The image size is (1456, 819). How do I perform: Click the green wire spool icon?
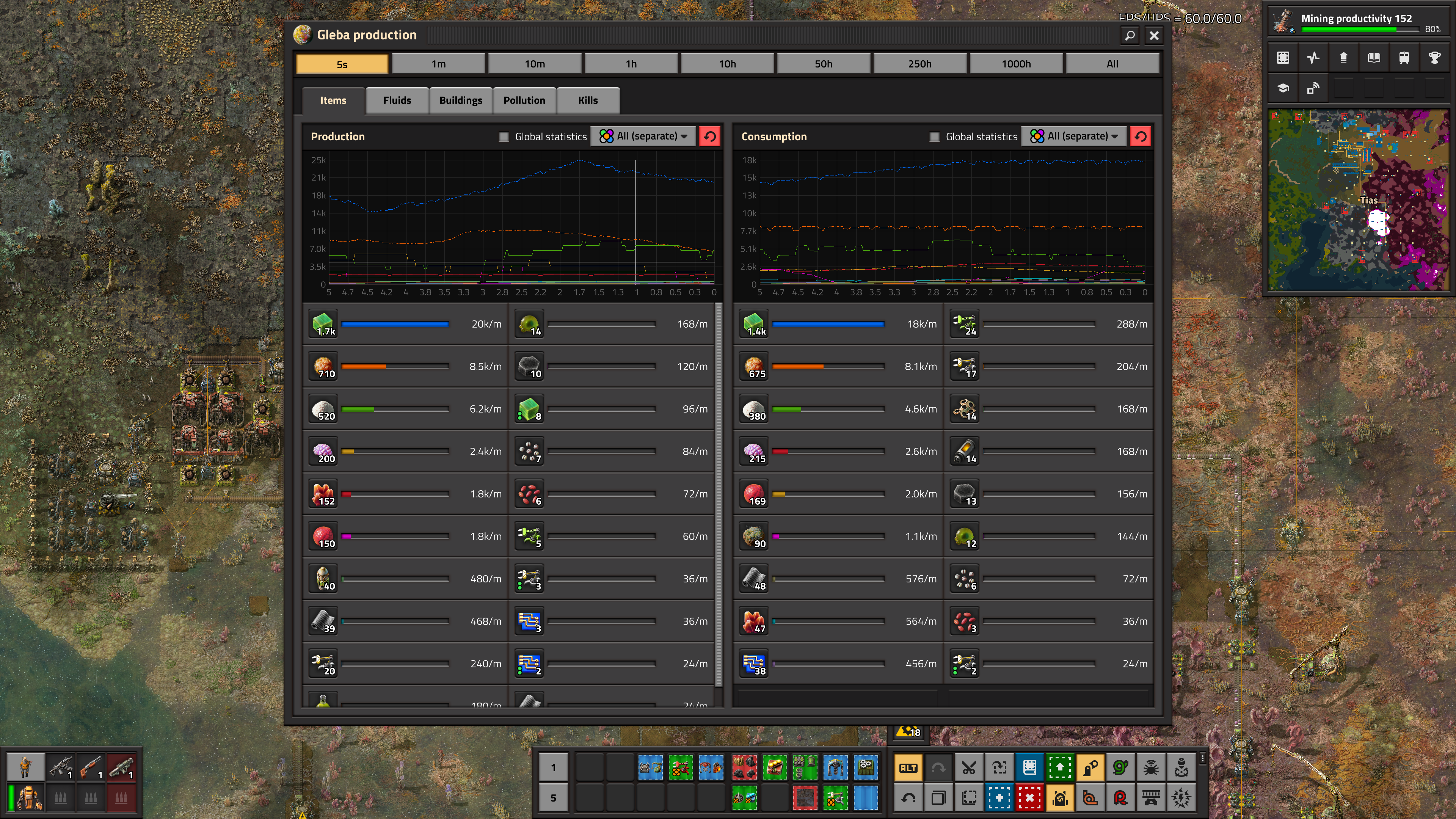pos(1120,767)
